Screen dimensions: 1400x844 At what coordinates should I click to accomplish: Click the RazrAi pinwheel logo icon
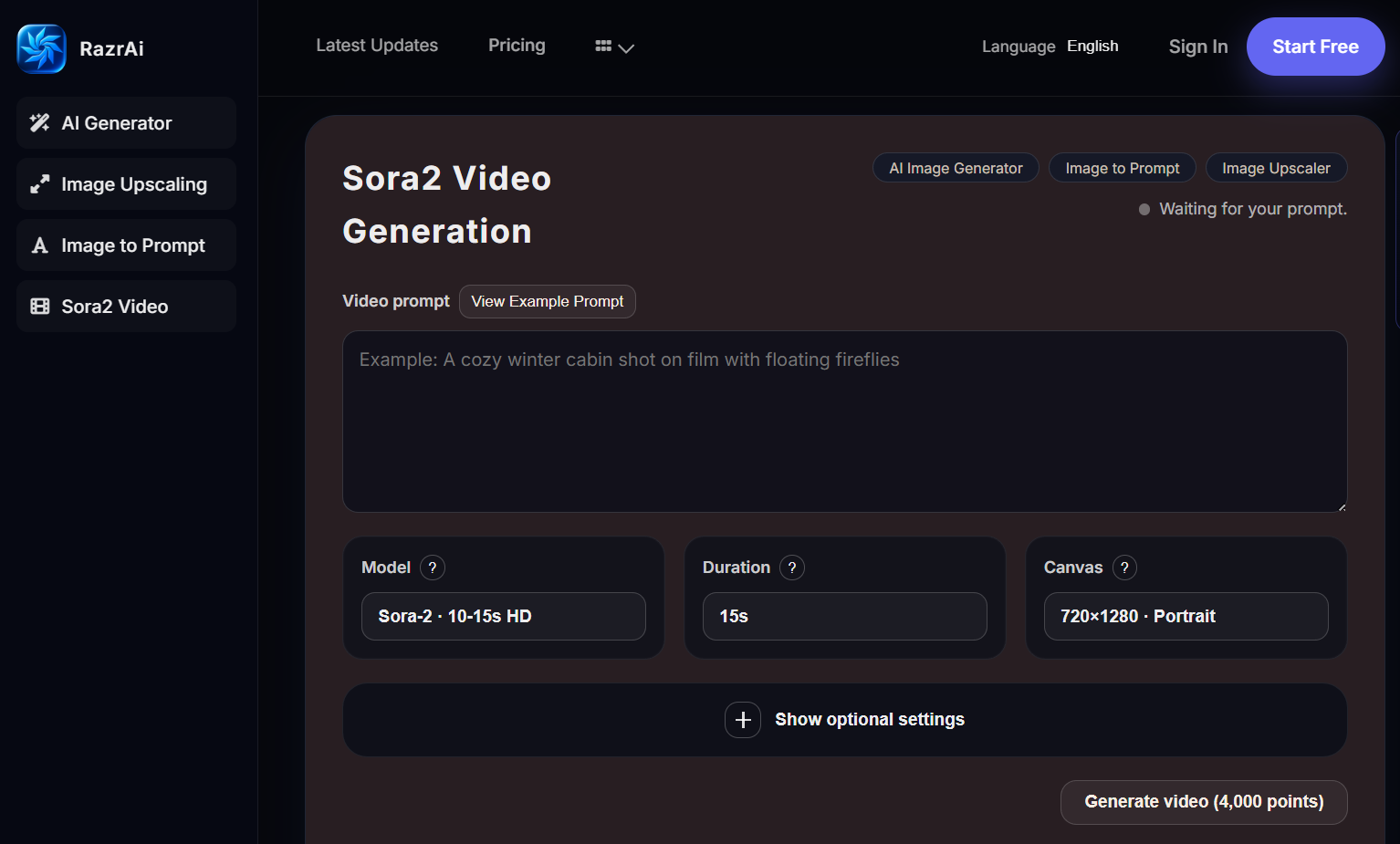click(41, 48)
